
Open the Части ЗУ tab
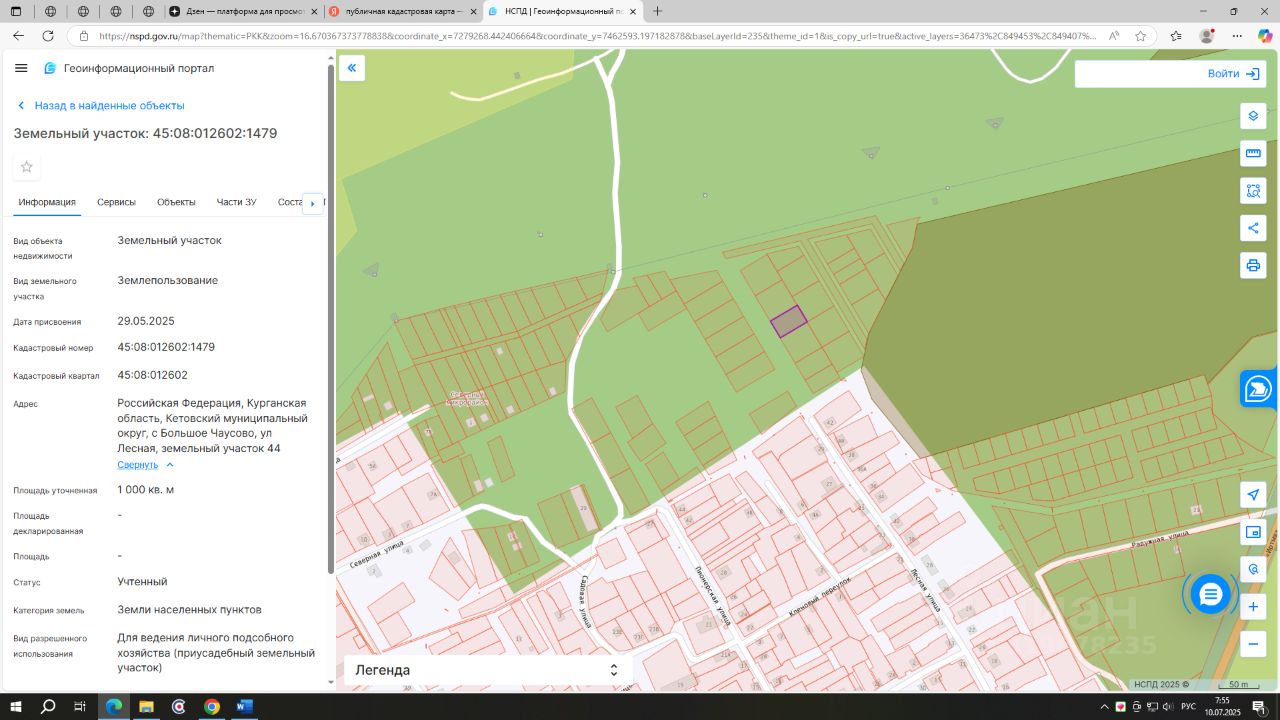point(236,202)
